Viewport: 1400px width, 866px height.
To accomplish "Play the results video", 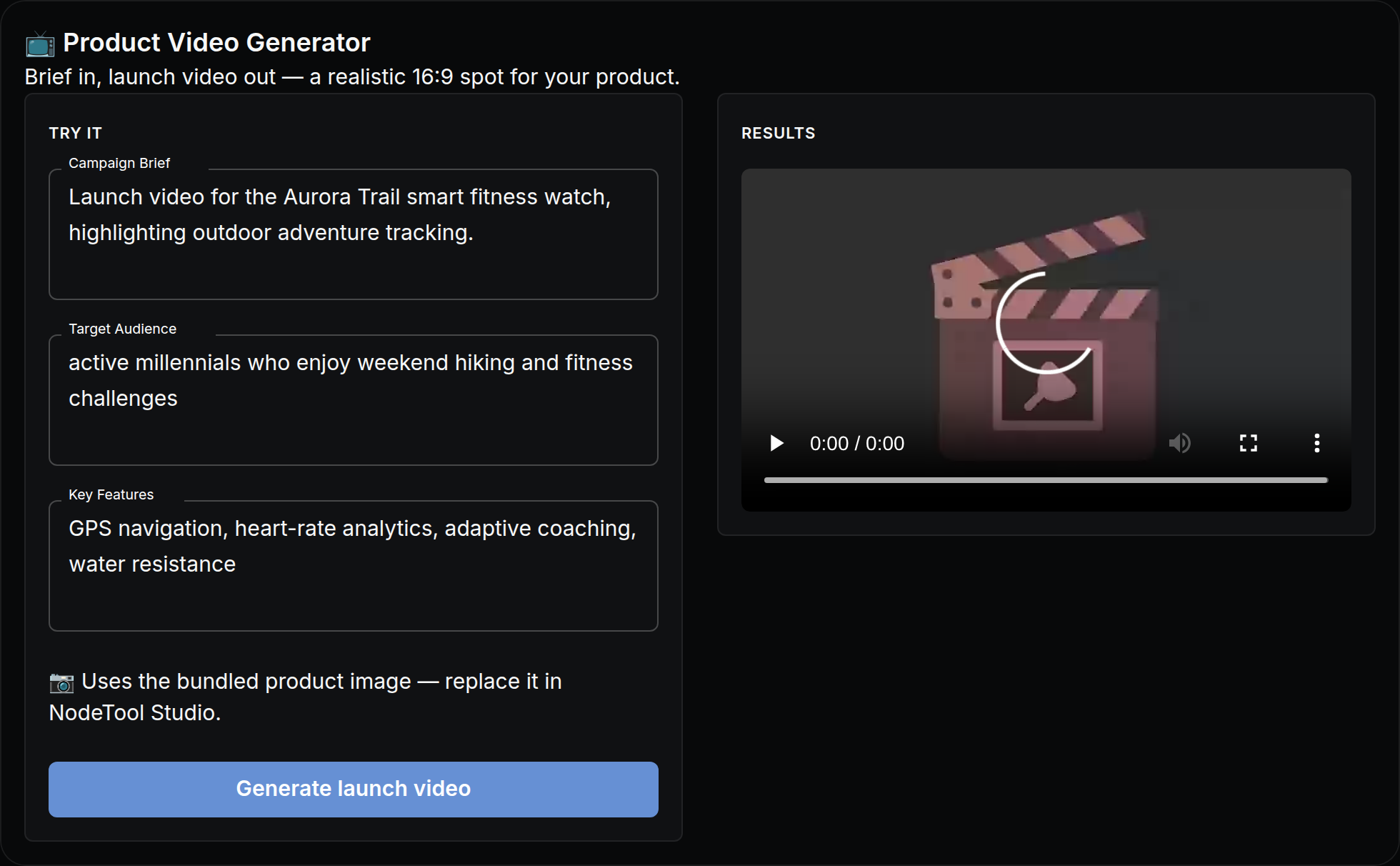I will pos(776,443).
